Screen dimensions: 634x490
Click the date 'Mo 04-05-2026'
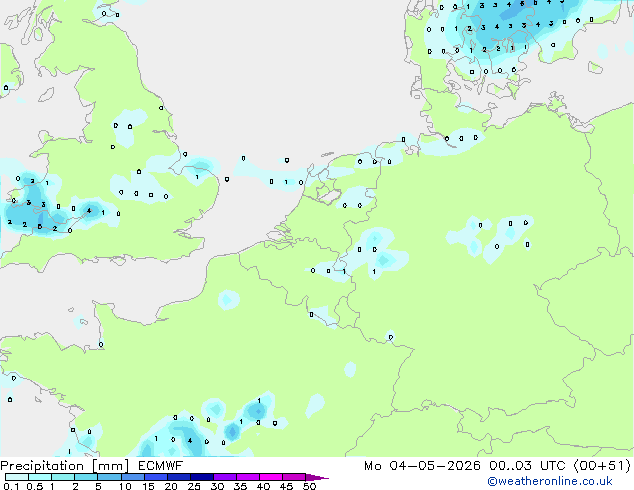click(423, 466)
